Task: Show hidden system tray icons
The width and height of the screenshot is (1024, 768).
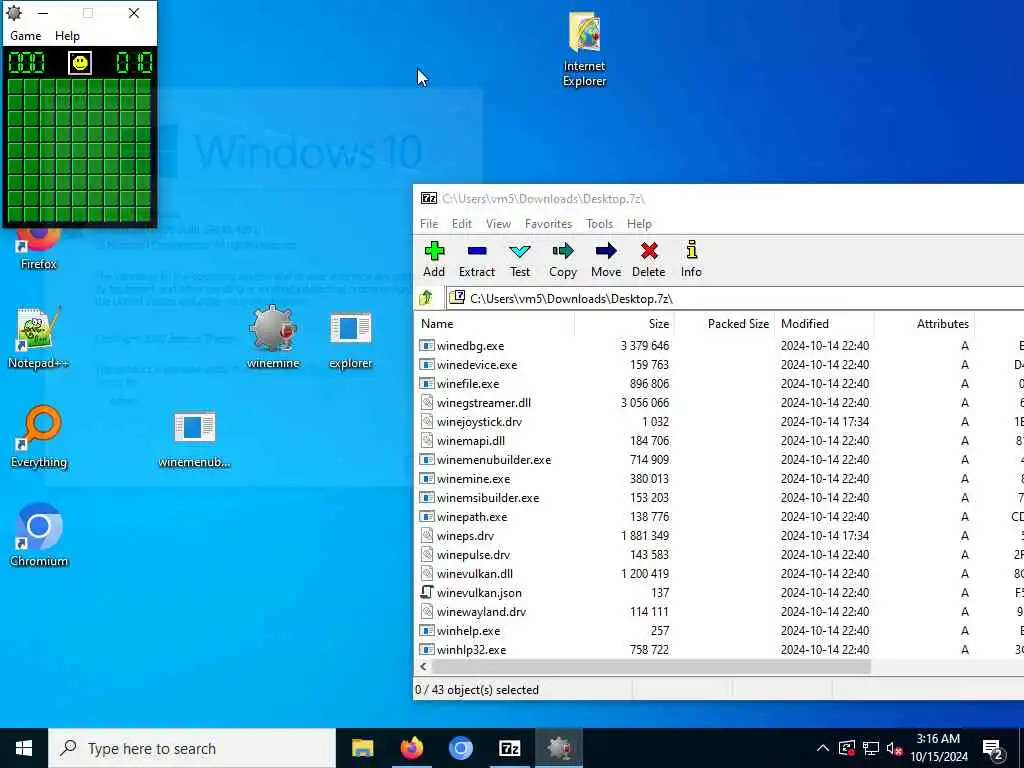Action: [x=823, y=748]
